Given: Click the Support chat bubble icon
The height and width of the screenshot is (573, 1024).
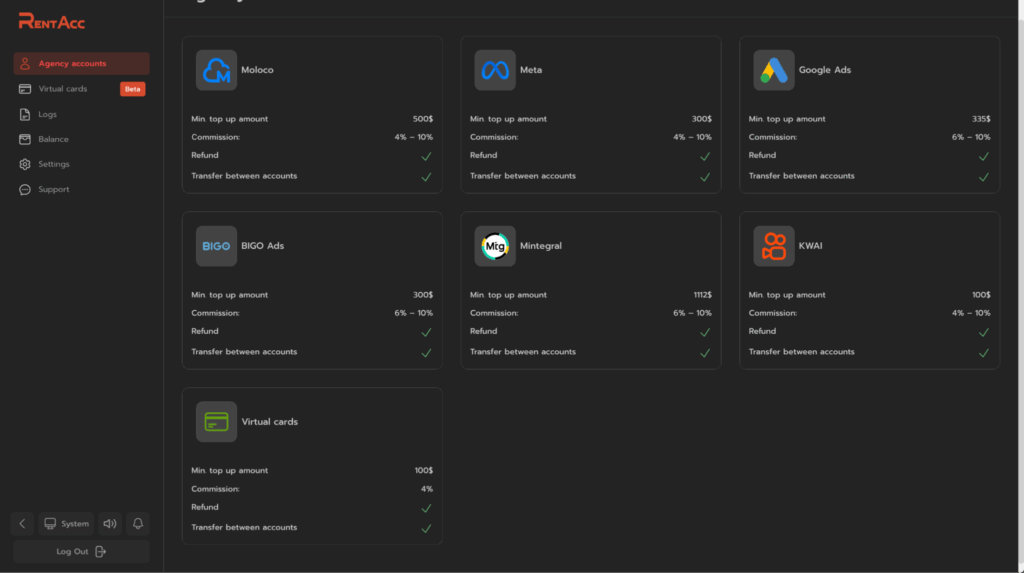Looking at the screenshot, I should pos(25,189).
